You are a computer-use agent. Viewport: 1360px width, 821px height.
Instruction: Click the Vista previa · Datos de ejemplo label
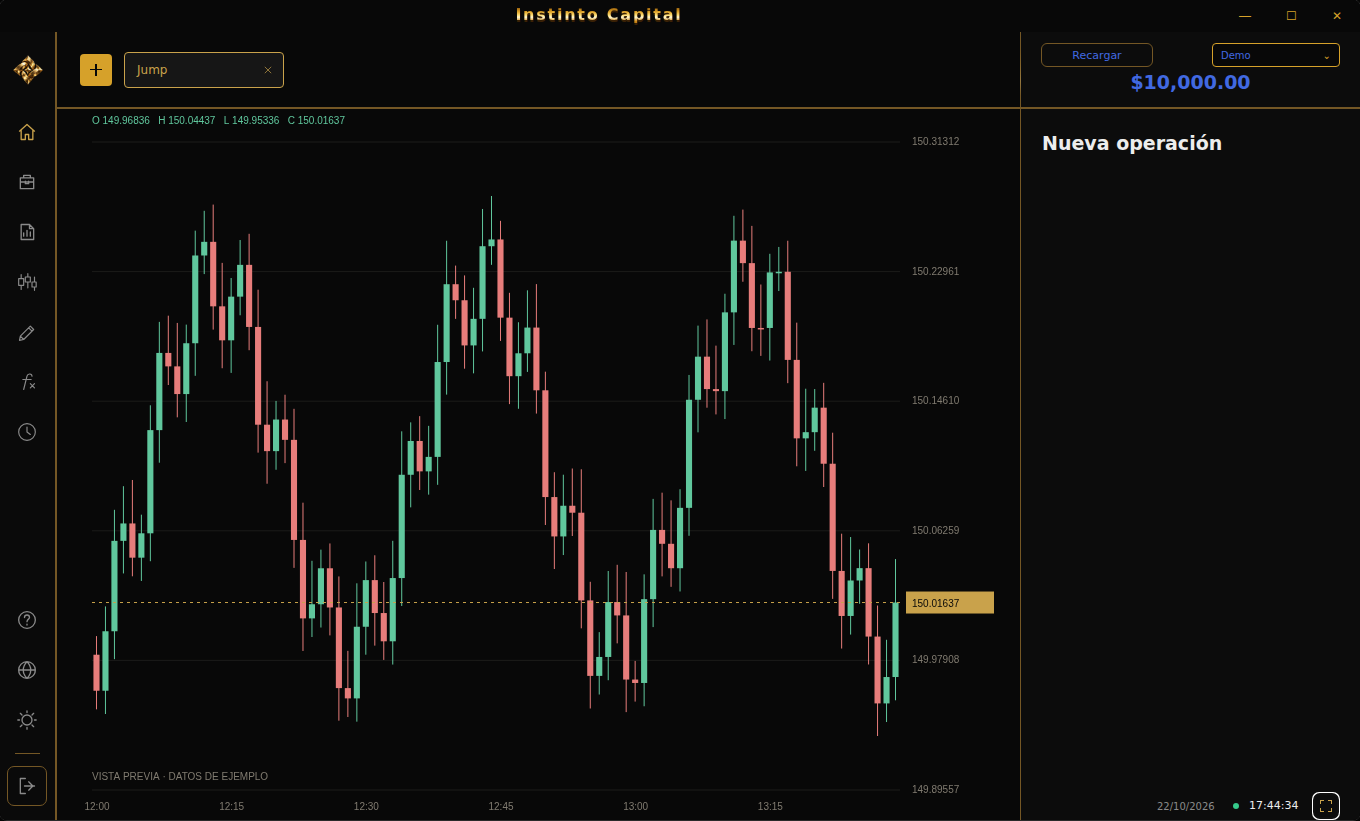click(x=180, y=776)
